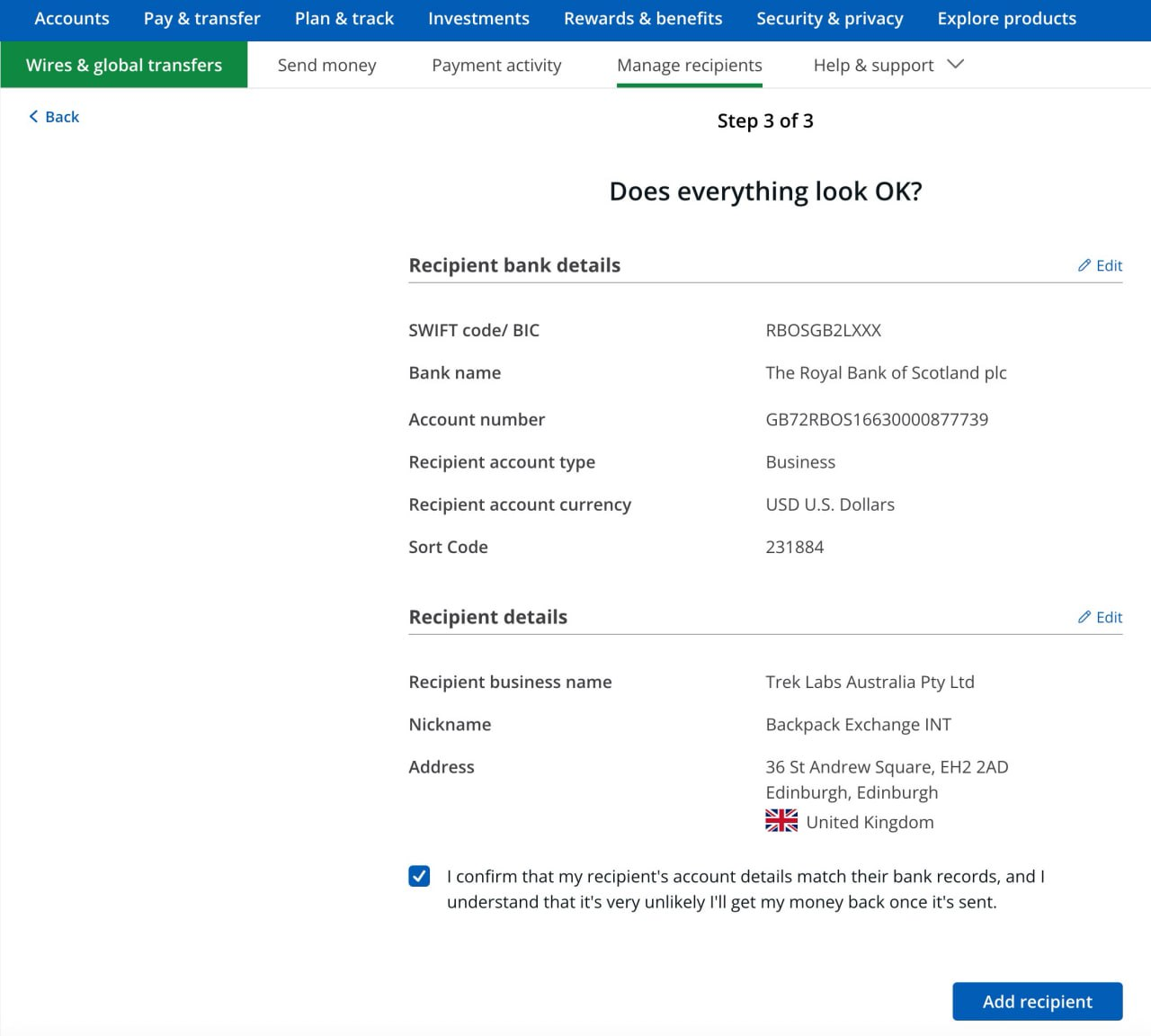
Task: Open the Security & privacy menu
Action: (829, 19)
